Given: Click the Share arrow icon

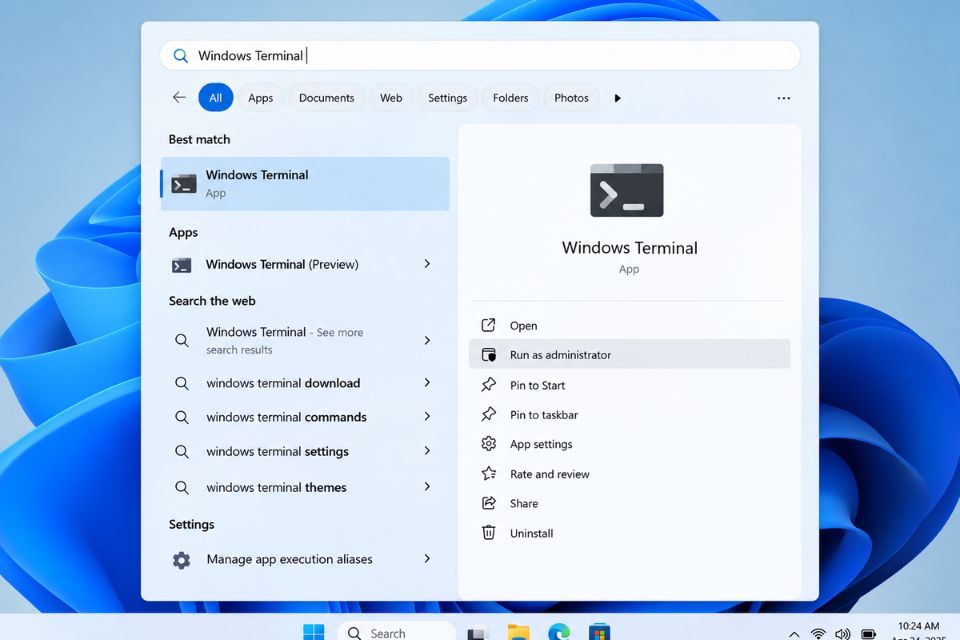Looking at the screenshot, I should click(x=488, y=503).
